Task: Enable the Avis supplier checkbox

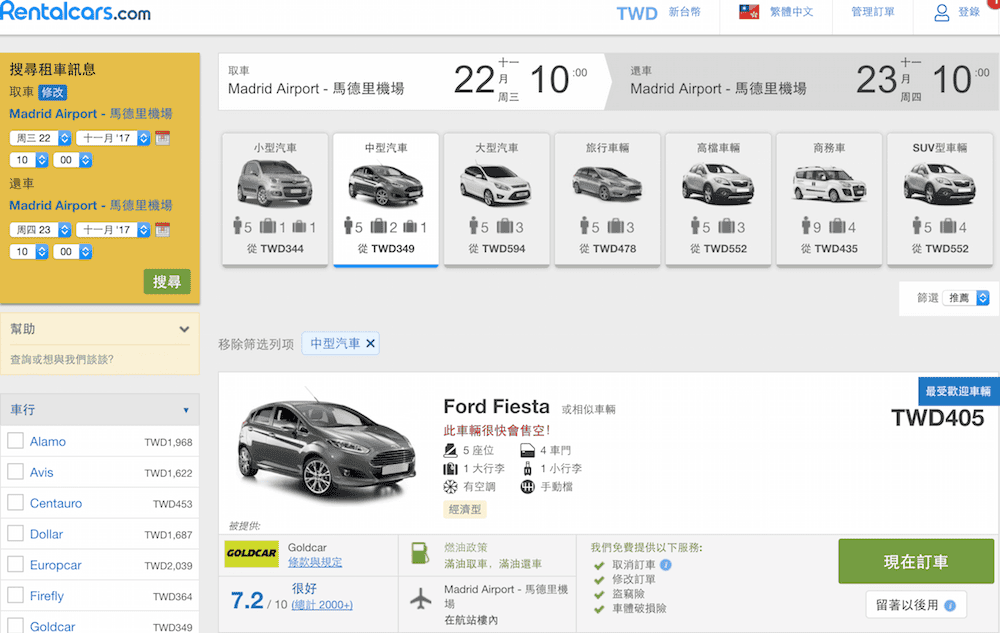Action: tap(15, 472)
